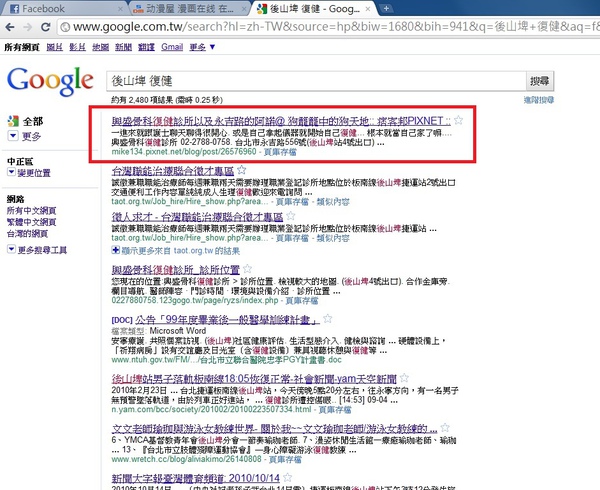Switch to the Facebook tab
The image size is (600, 490).
[63, 8]
